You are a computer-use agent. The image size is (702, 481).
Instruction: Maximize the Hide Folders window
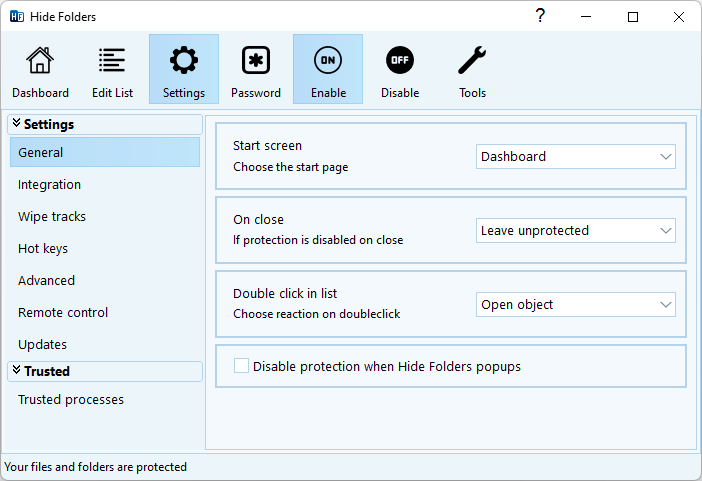point(633,17)
